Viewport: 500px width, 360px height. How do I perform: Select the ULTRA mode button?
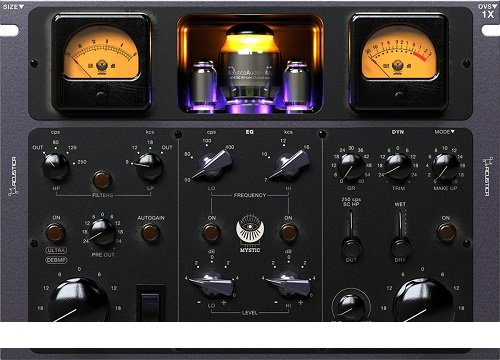[x=56, y=250]
